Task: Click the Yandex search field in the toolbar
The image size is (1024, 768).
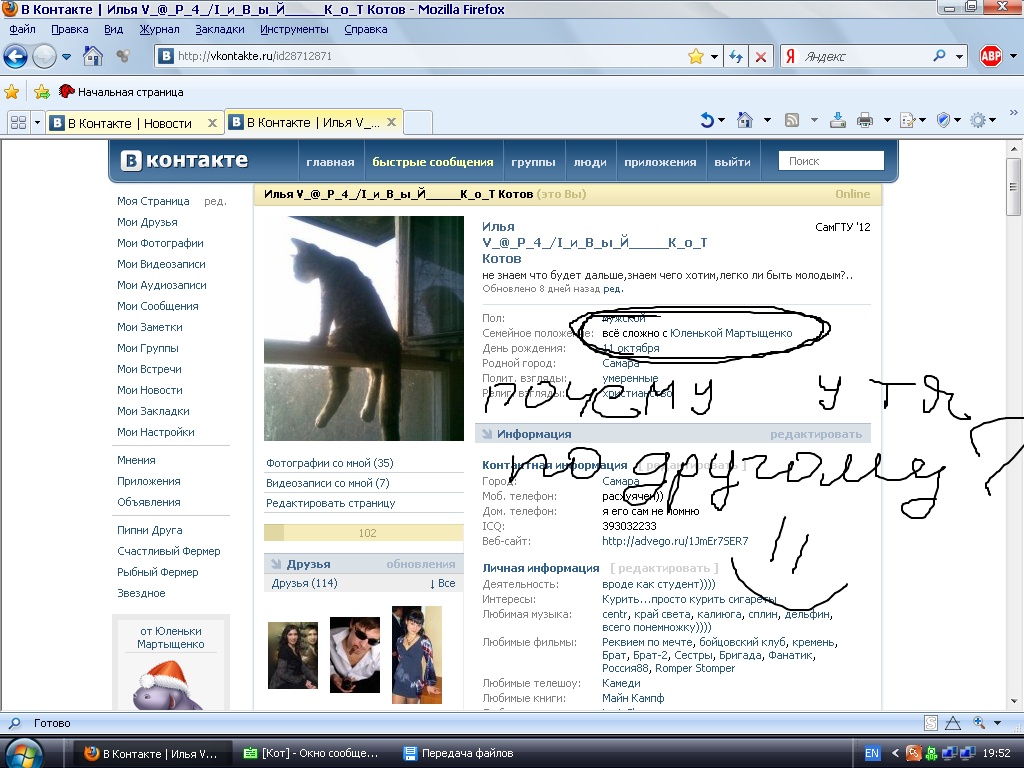Action: [863, 56]
